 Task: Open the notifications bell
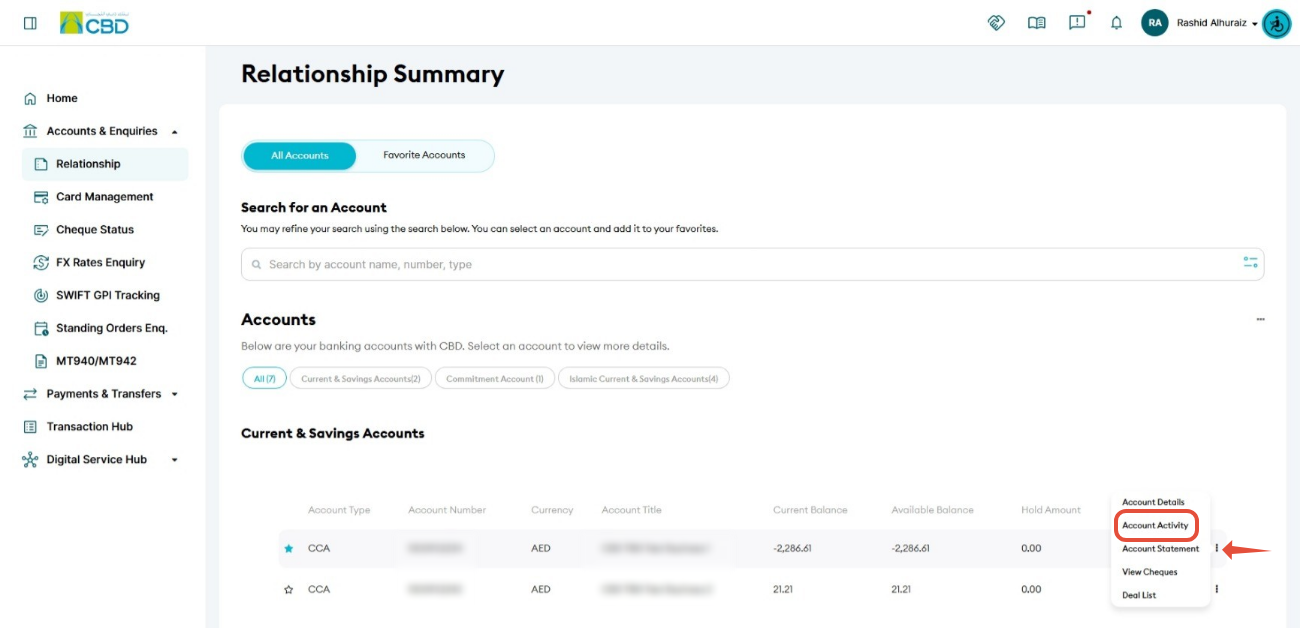click(1117, 22)
